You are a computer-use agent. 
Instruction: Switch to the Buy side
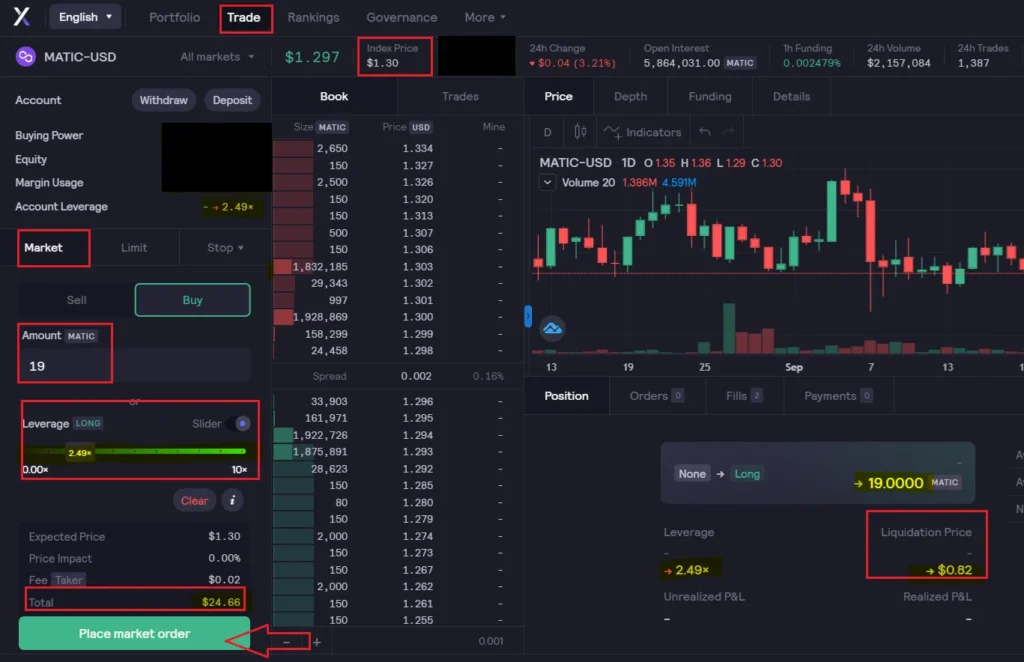pyautogui.click(x=192, y=300)
